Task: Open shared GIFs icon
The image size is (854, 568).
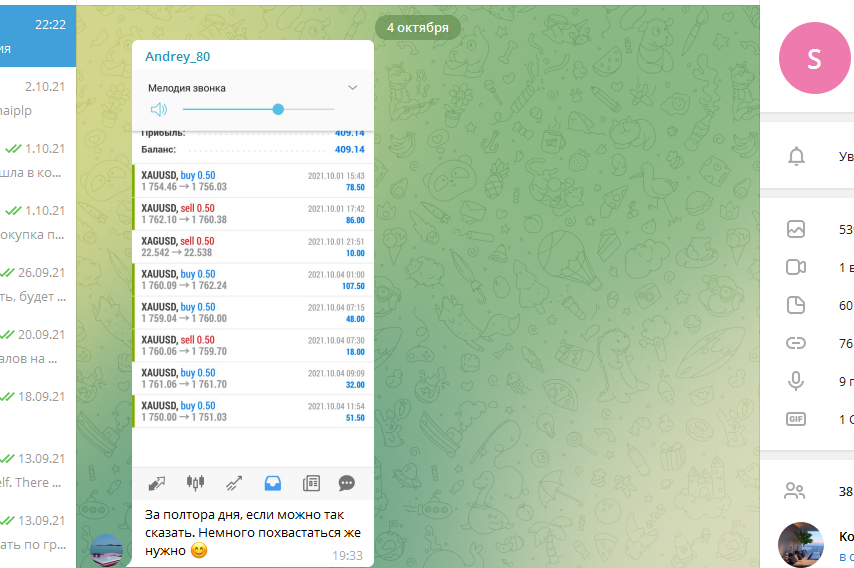Action: (796, 419)
